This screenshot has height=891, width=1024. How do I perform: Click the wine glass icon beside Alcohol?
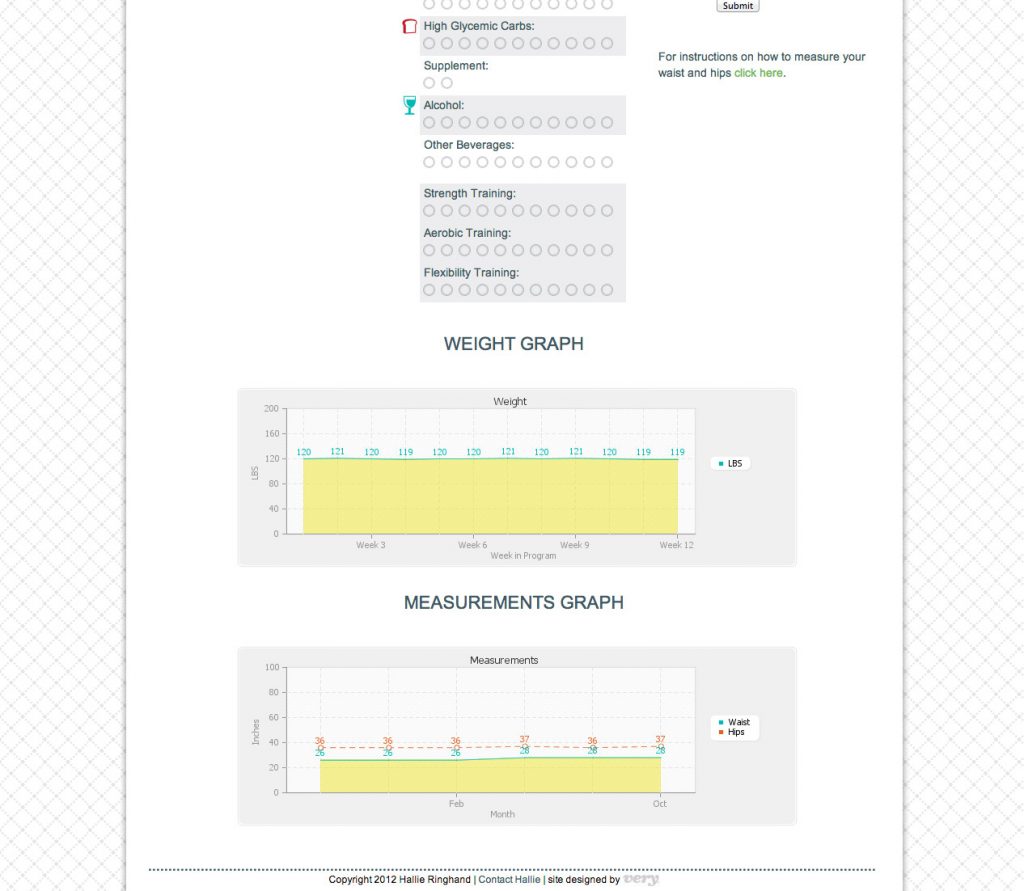(x=408, y=105)
